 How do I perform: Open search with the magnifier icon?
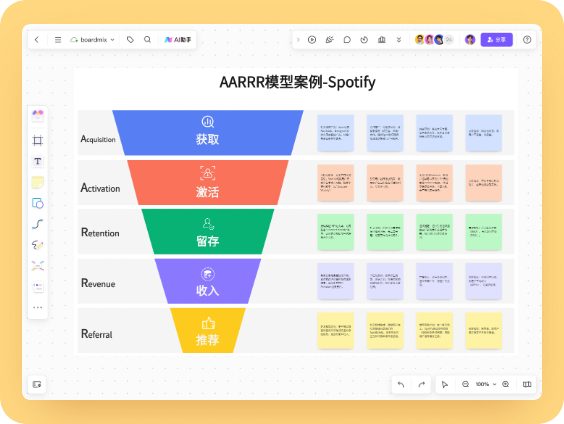point(147,40)
